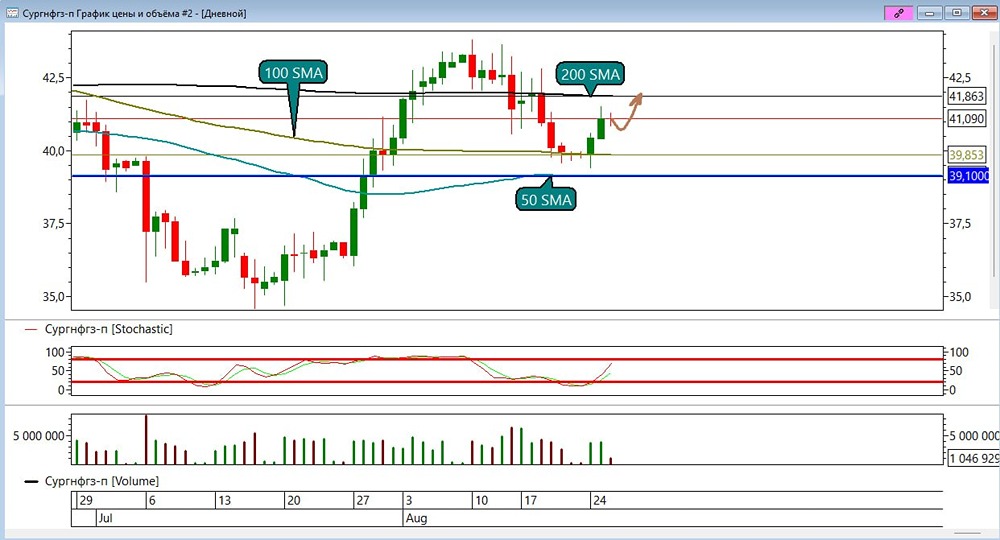Click the 41,090 price label

coord(967,119)
